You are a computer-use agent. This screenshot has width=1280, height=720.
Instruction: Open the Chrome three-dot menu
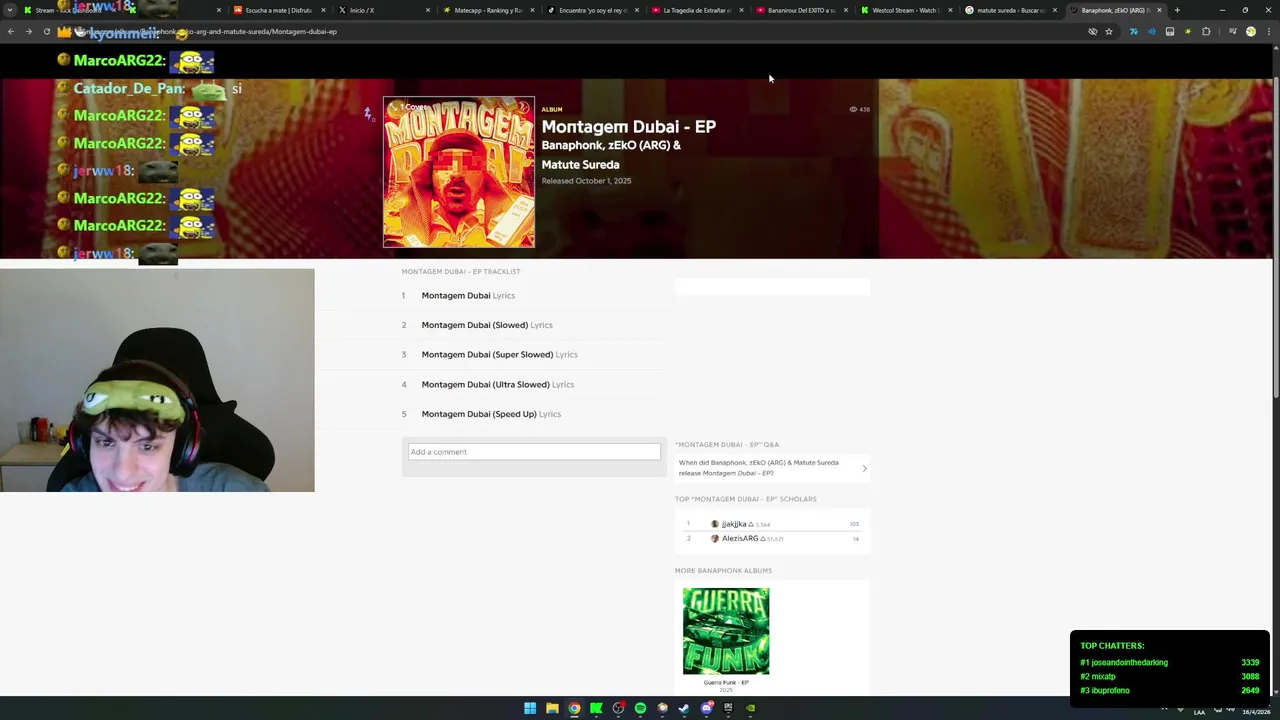(x=1268, y=31)
